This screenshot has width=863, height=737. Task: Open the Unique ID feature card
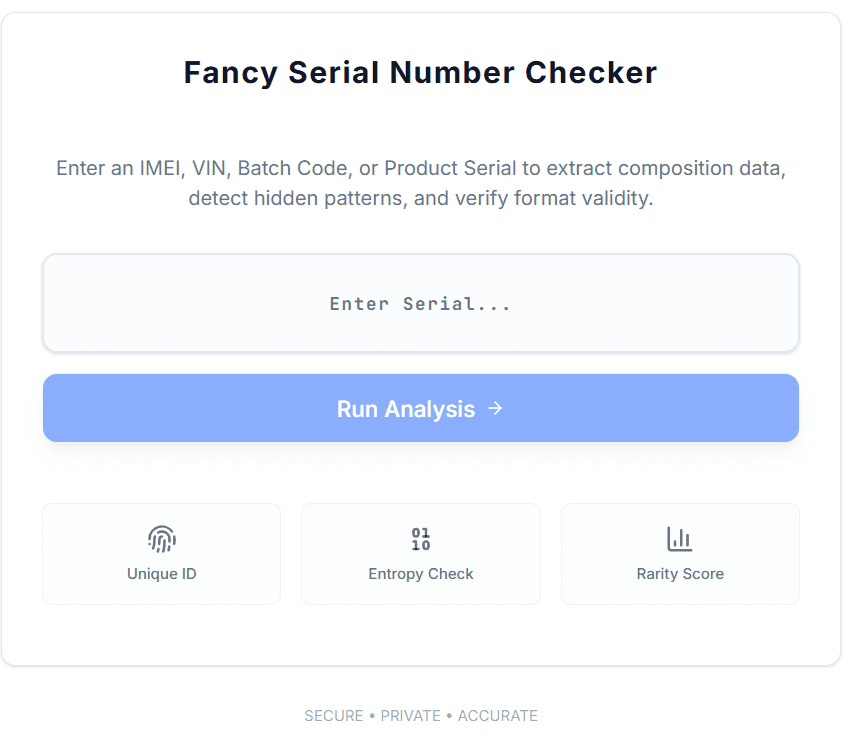pos(161,553)
